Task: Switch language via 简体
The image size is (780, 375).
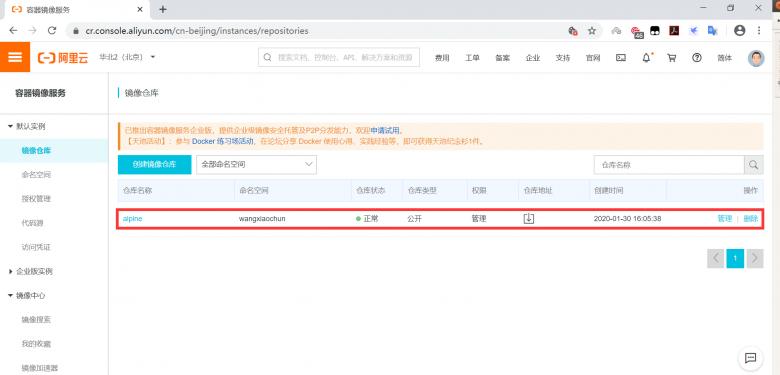Action: [x=724, y=58]
